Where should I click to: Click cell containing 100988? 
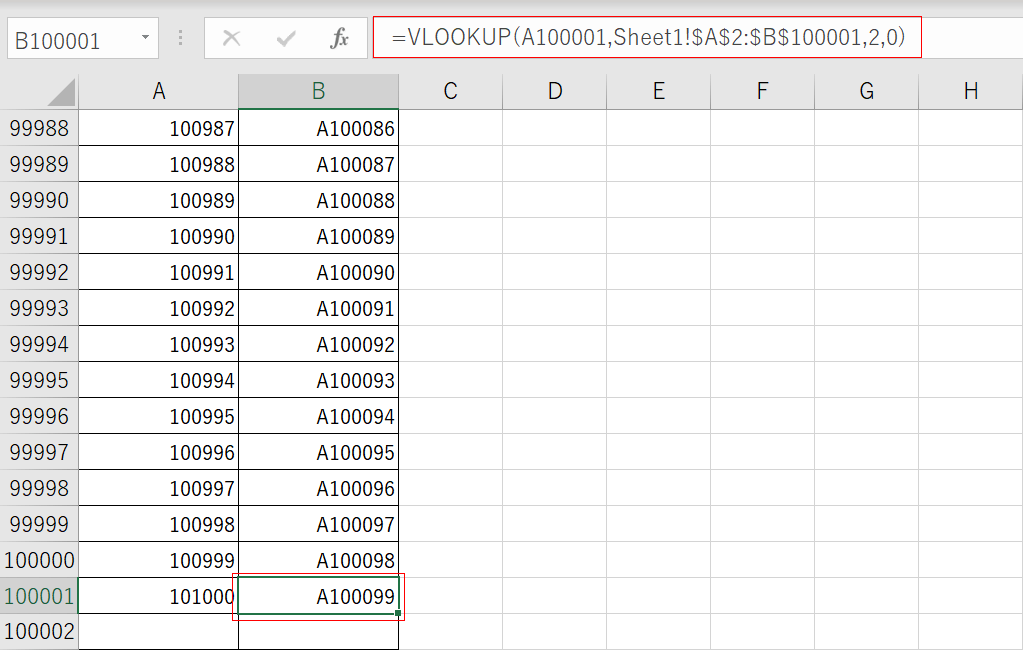(x=159, y=164)
